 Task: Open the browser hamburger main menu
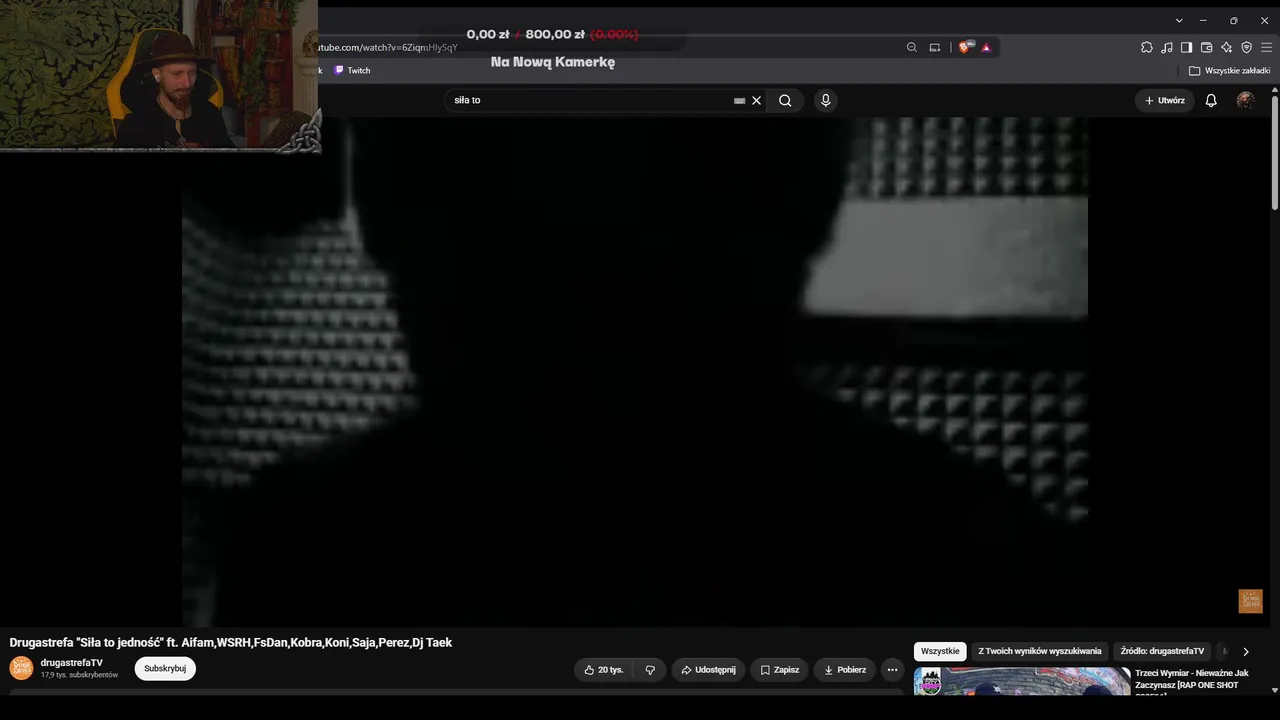coord(1267,47)
